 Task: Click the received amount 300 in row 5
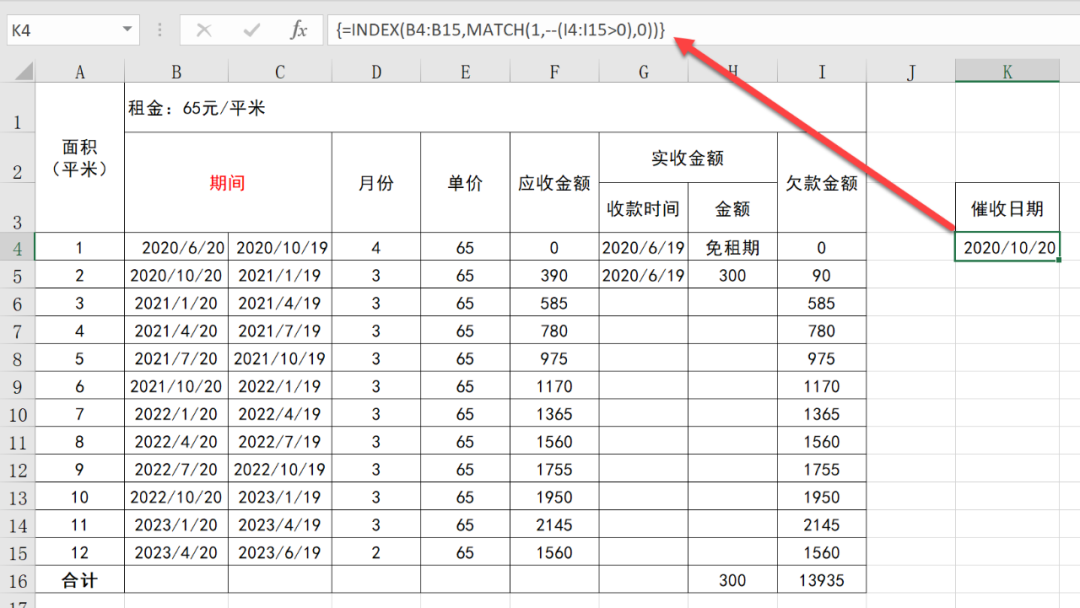732,275
